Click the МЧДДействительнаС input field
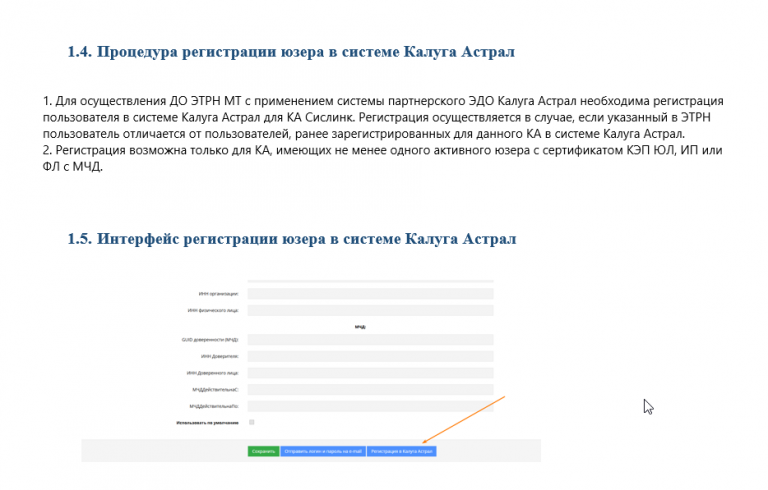This screenshot has height=490, width=768. click(x=370, y=390)
